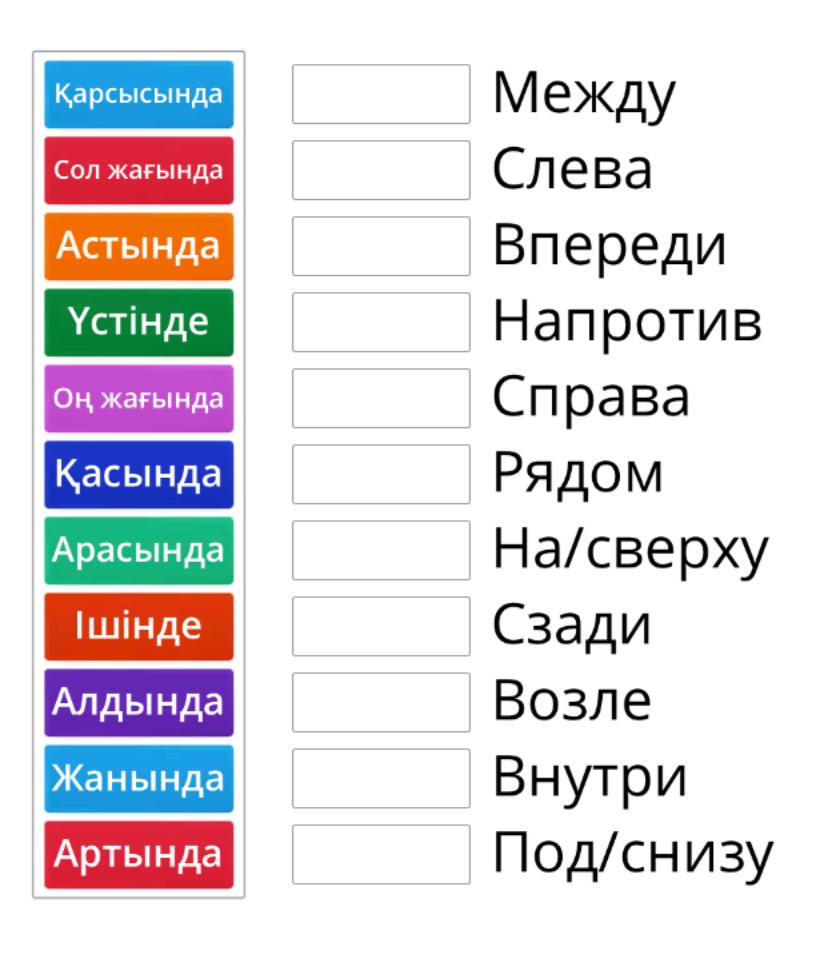Choose the blue Қасында tile

[x=138, y=475]
